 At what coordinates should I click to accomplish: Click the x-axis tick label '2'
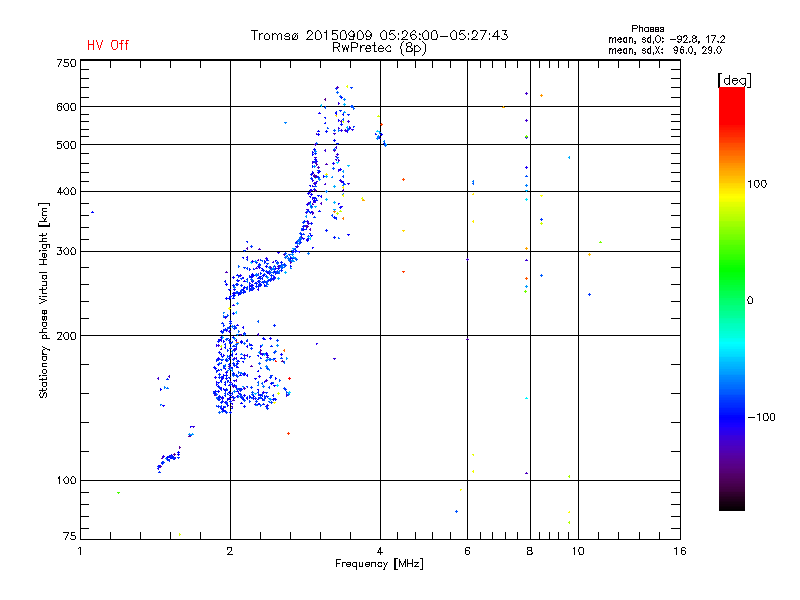click(x=230, y=551)
